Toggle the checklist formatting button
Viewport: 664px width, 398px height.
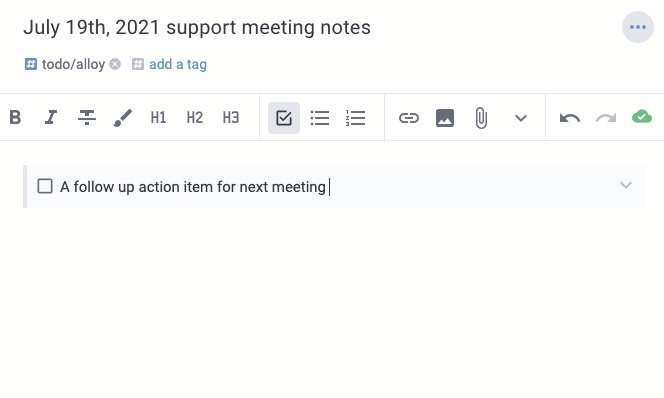[284, 118]
